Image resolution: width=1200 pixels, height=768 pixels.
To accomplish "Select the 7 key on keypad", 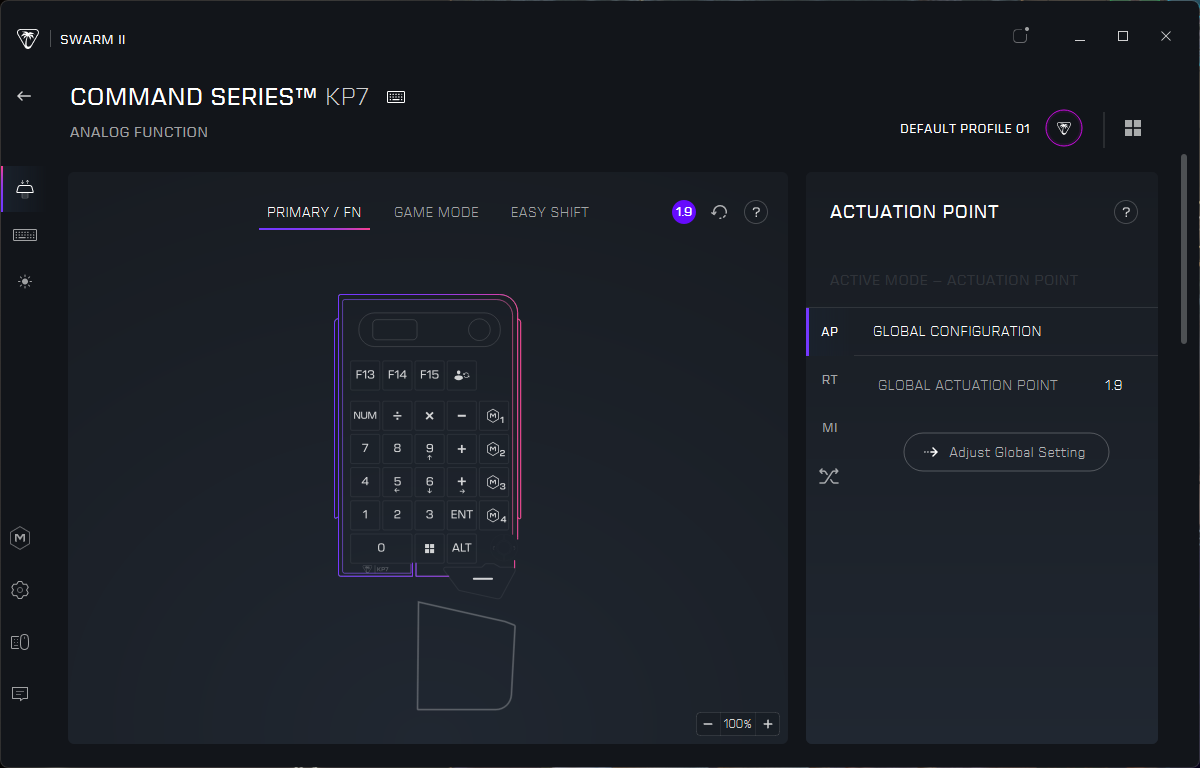I will 365,449.
